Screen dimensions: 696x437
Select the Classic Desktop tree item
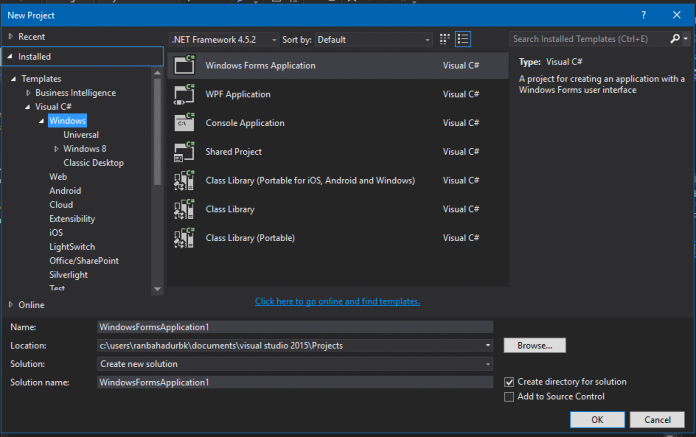(93, 163)
